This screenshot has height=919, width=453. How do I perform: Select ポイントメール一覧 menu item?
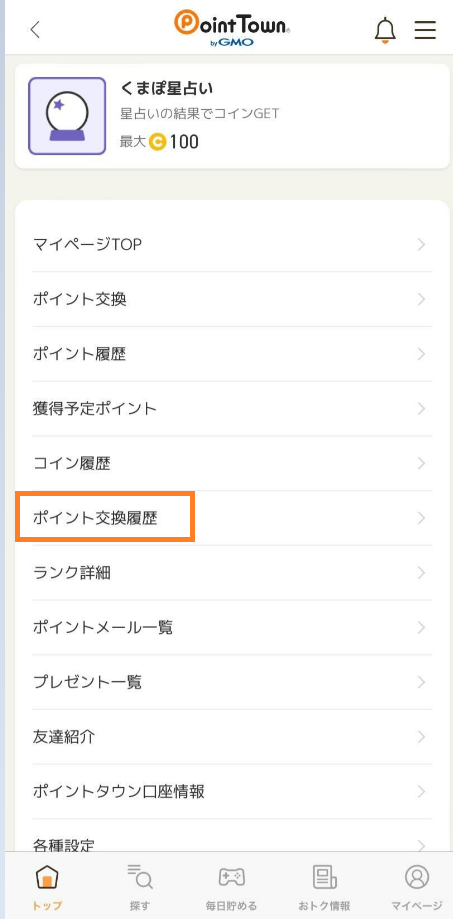coord(232,628)
